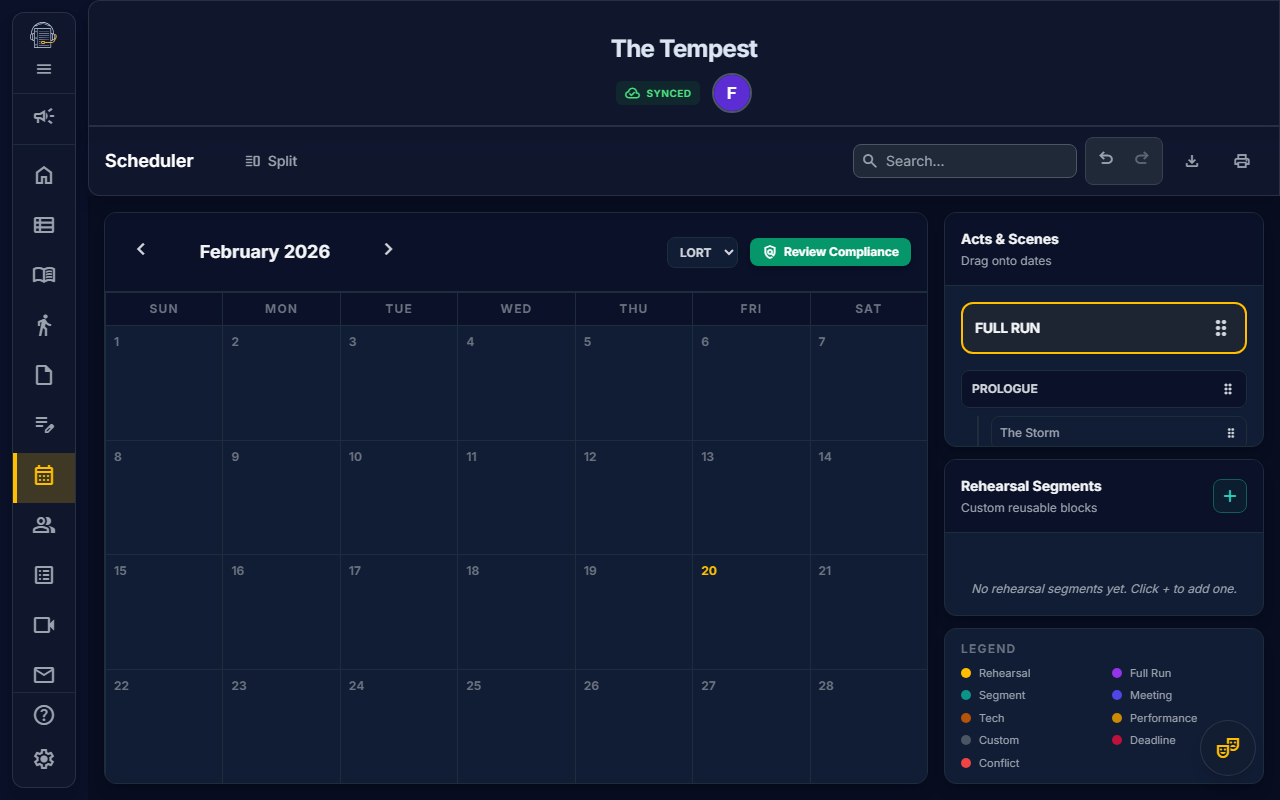Go back a month with left chevron

[140, 250]
